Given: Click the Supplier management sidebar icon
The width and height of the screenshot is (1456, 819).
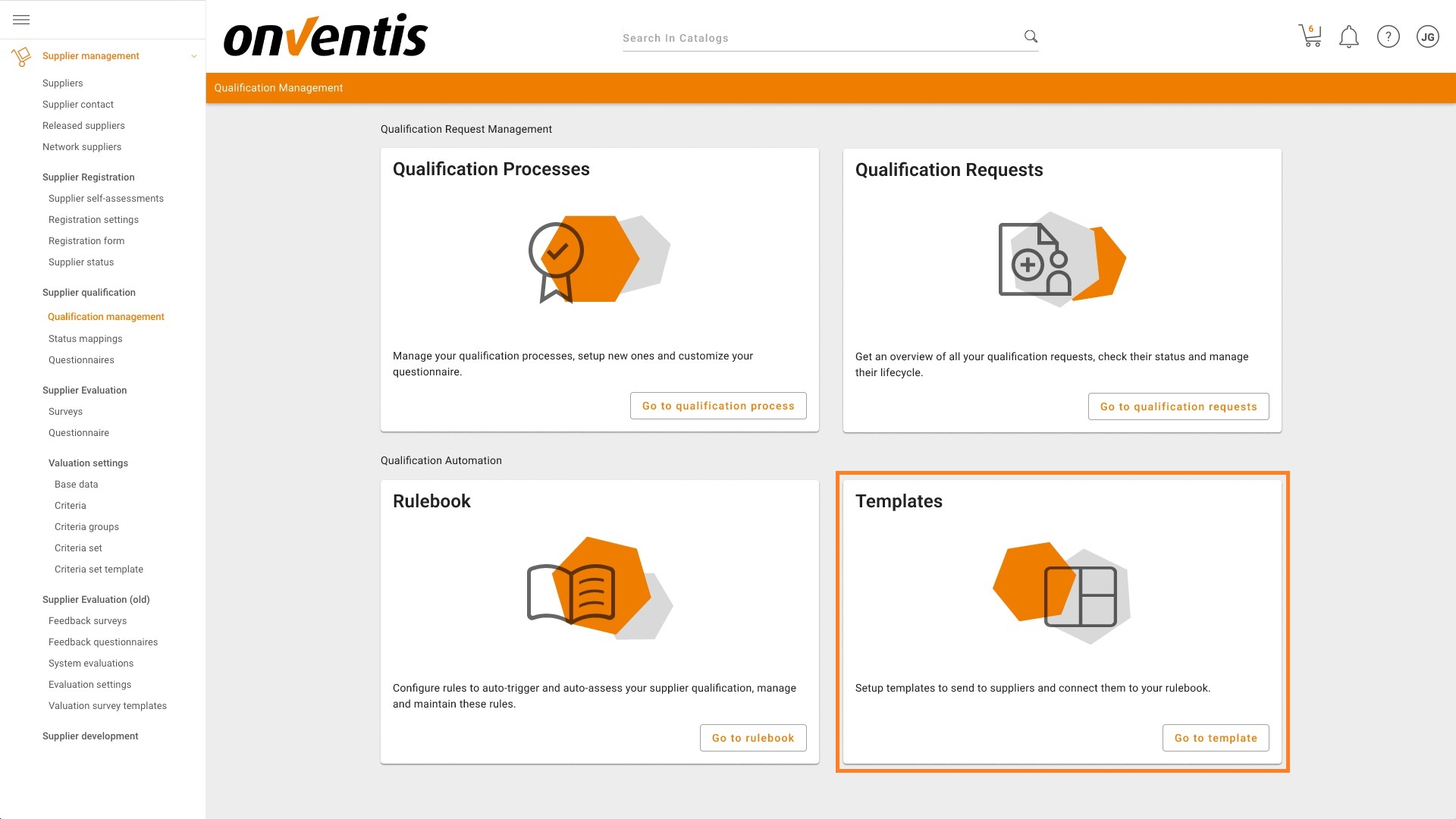Looking at the screenshot, I should pos(20,55).
